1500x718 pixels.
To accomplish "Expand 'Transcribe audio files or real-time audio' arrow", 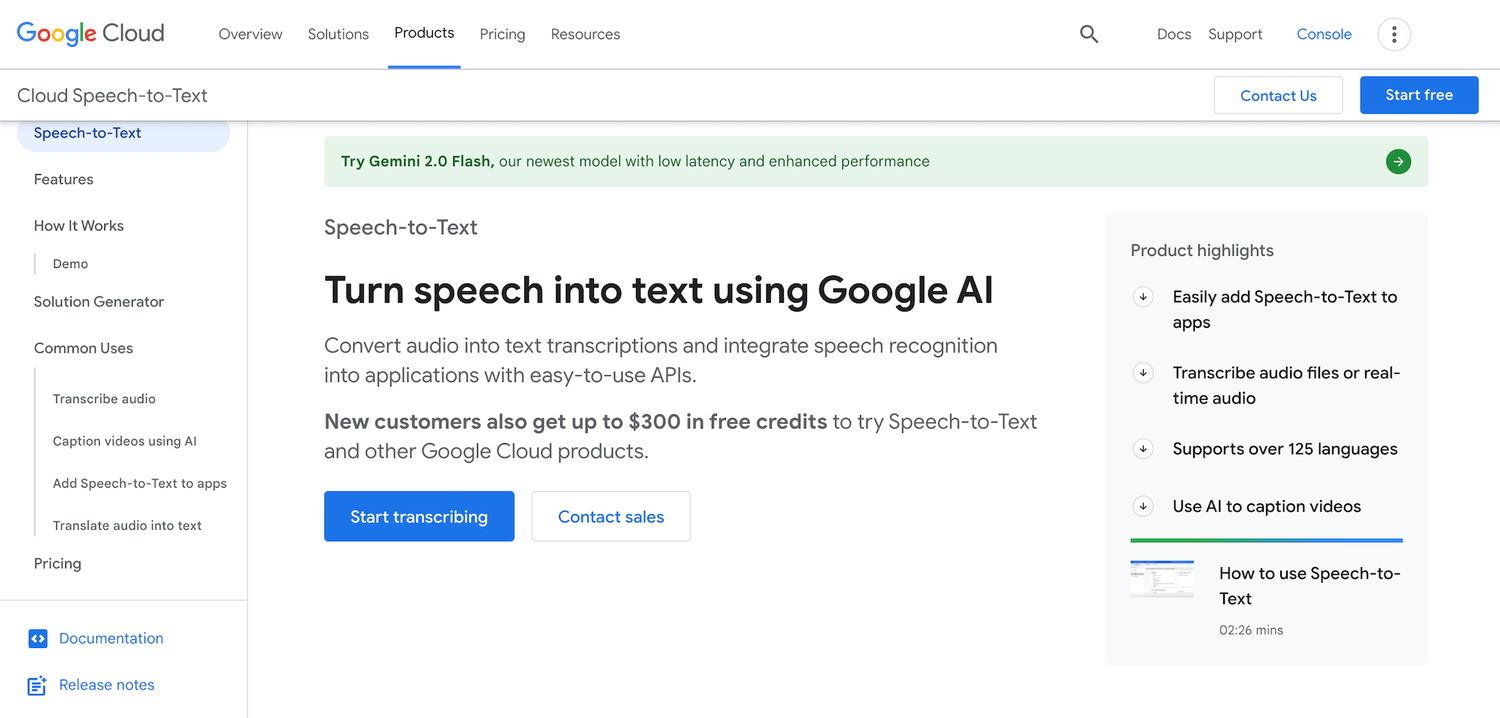I will (1142, 373).
